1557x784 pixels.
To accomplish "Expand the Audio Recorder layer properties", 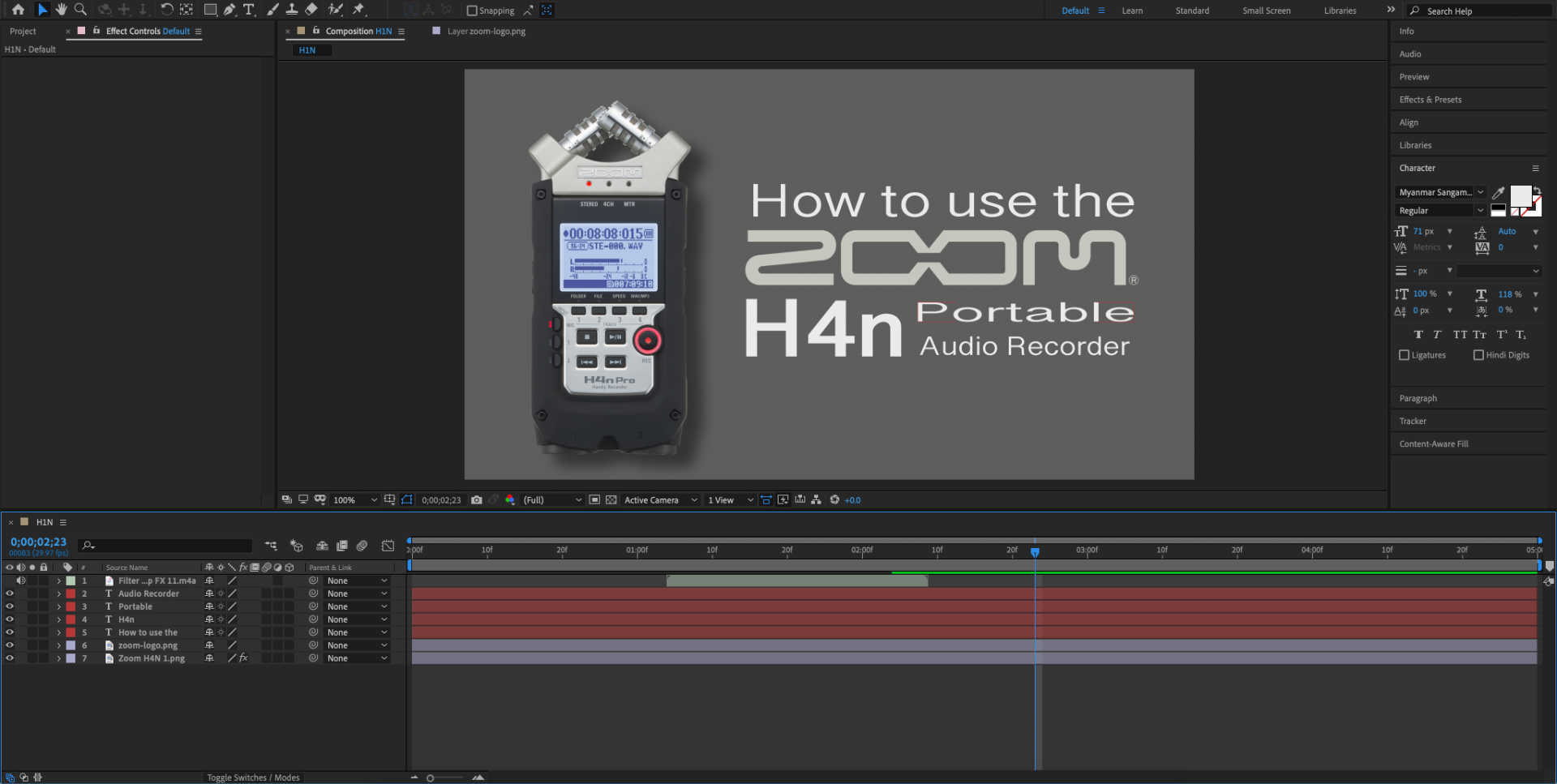I will (58, 593).
